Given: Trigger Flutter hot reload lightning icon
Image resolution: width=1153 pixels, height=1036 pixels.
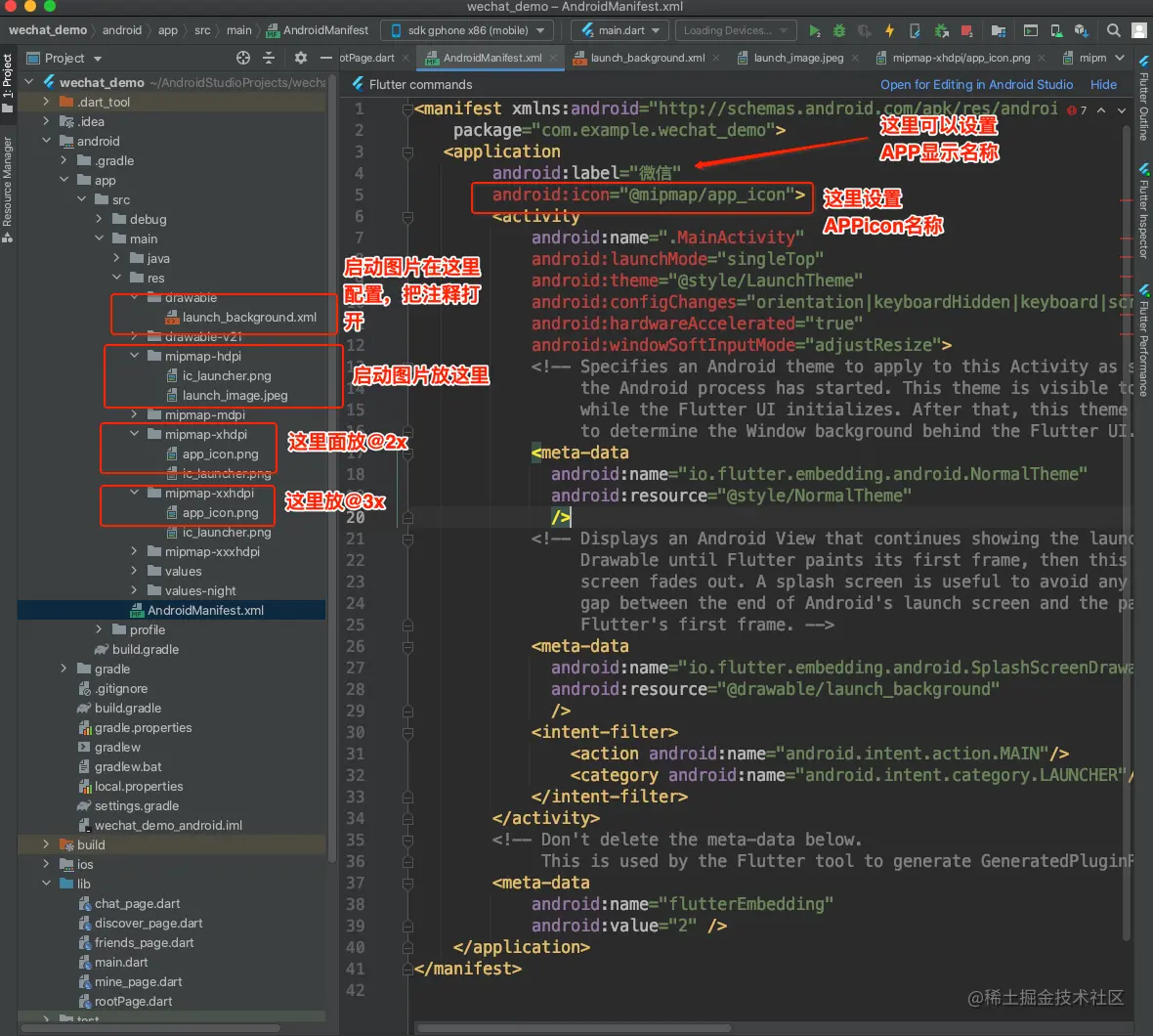Looking at the screenshot, I should tap(889, 30).
